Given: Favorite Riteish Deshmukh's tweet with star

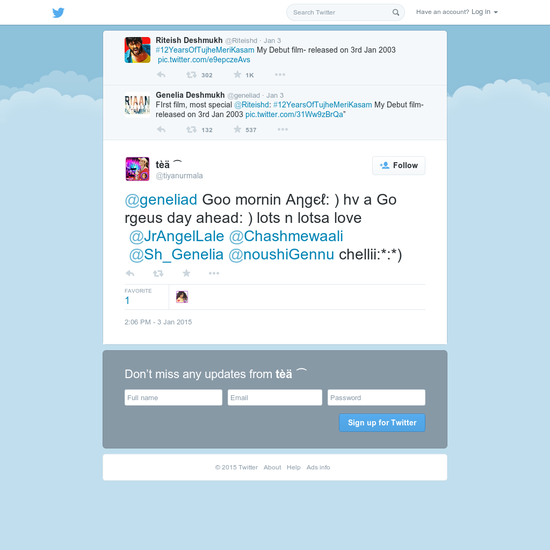Looking at the screenshot, I should pos(237,74).
